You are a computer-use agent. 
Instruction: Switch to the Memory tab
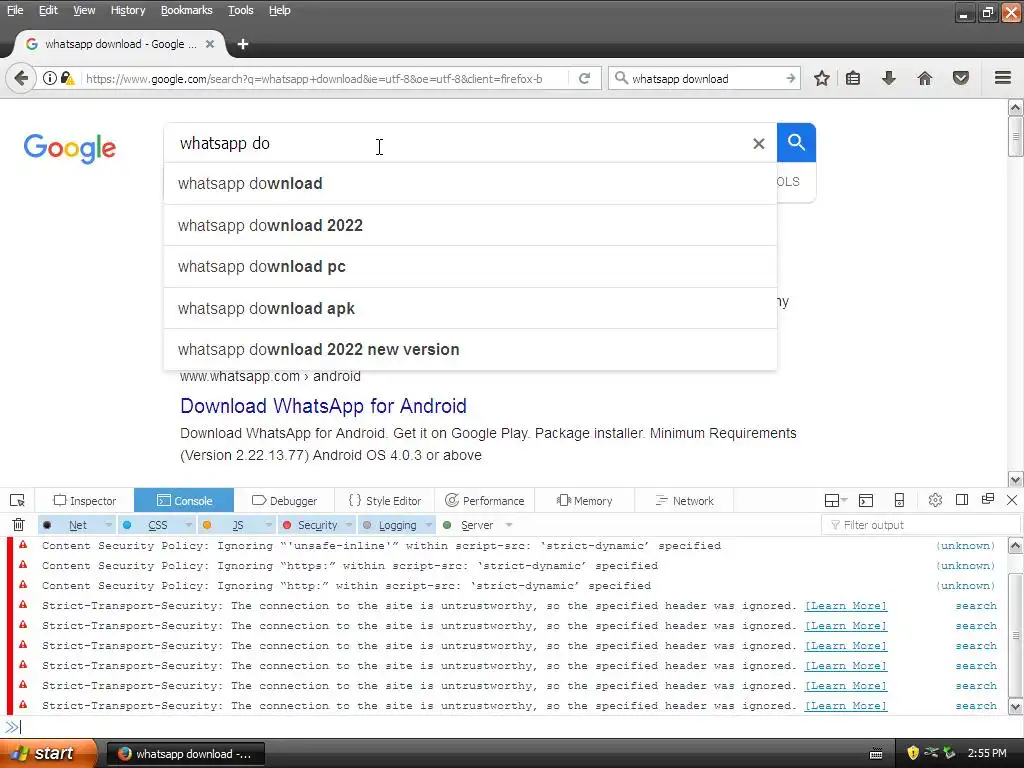[x=584, y=501]
